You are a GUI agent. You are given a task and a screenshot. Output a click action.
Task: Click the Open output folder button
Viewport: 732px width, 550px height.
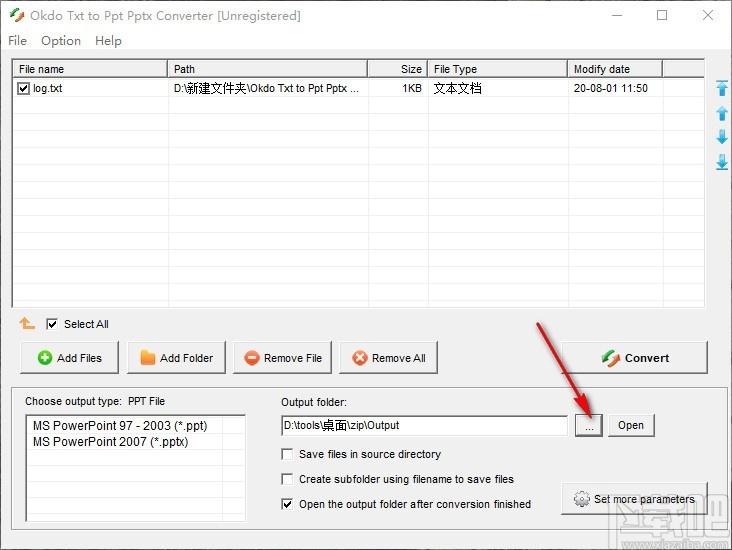631,425
